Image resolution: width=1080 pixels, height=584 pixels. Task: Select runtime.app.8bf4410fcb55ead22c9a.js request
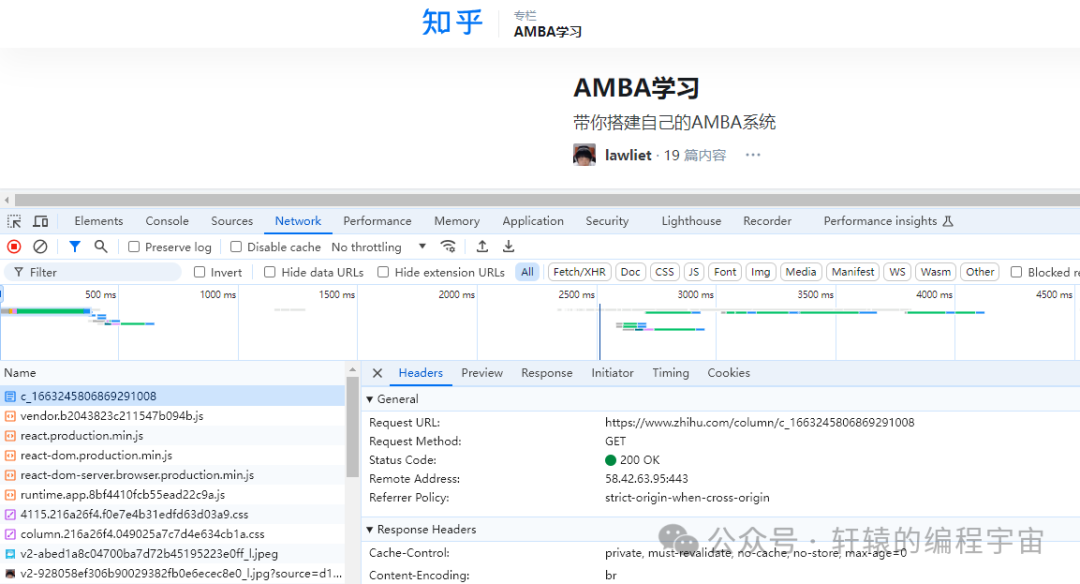172,494
